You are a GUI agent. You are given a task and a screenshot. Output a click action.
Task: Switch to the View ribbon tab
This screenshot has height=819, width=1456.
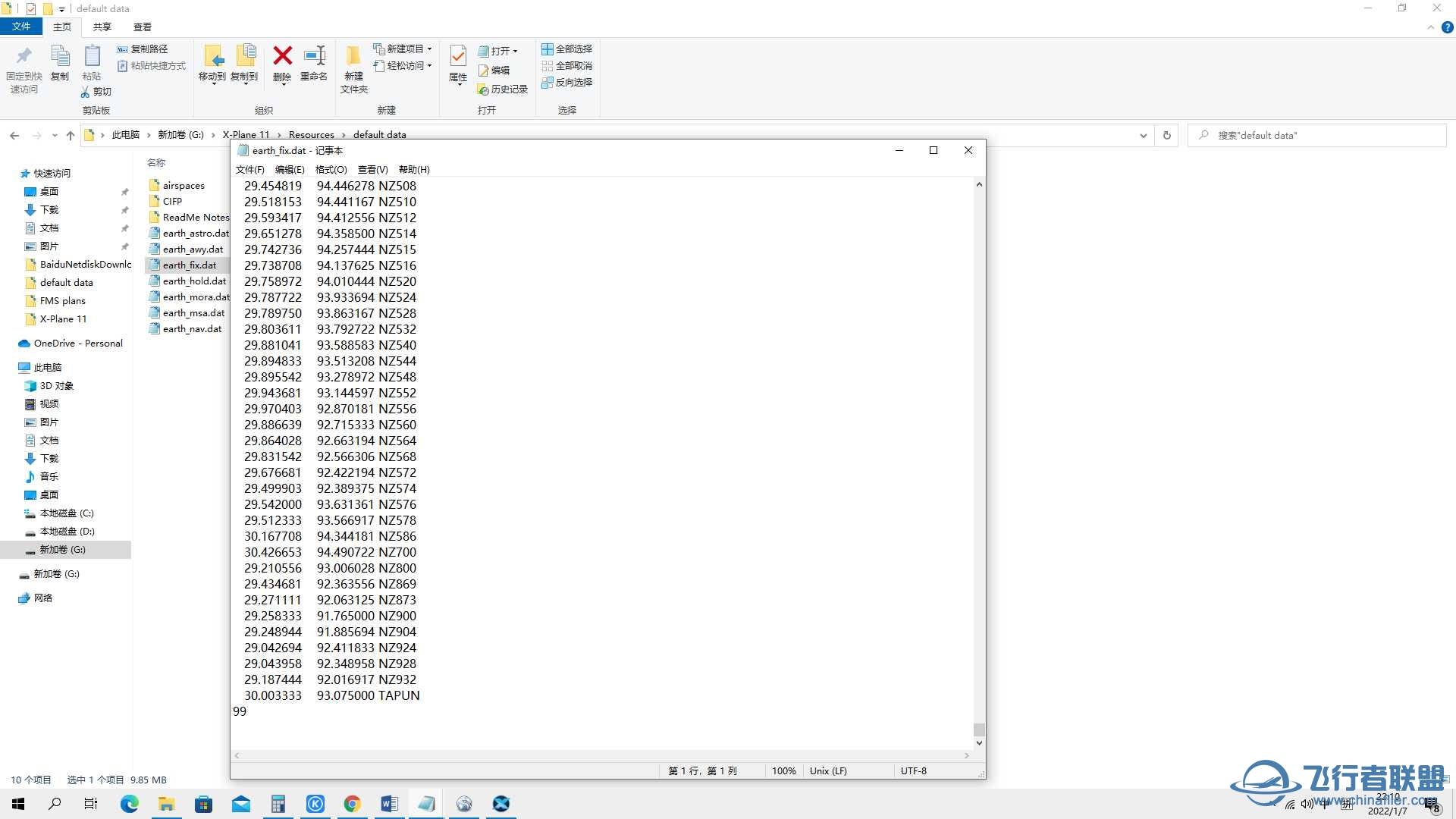pyautogui.click(x=142, y=27)
